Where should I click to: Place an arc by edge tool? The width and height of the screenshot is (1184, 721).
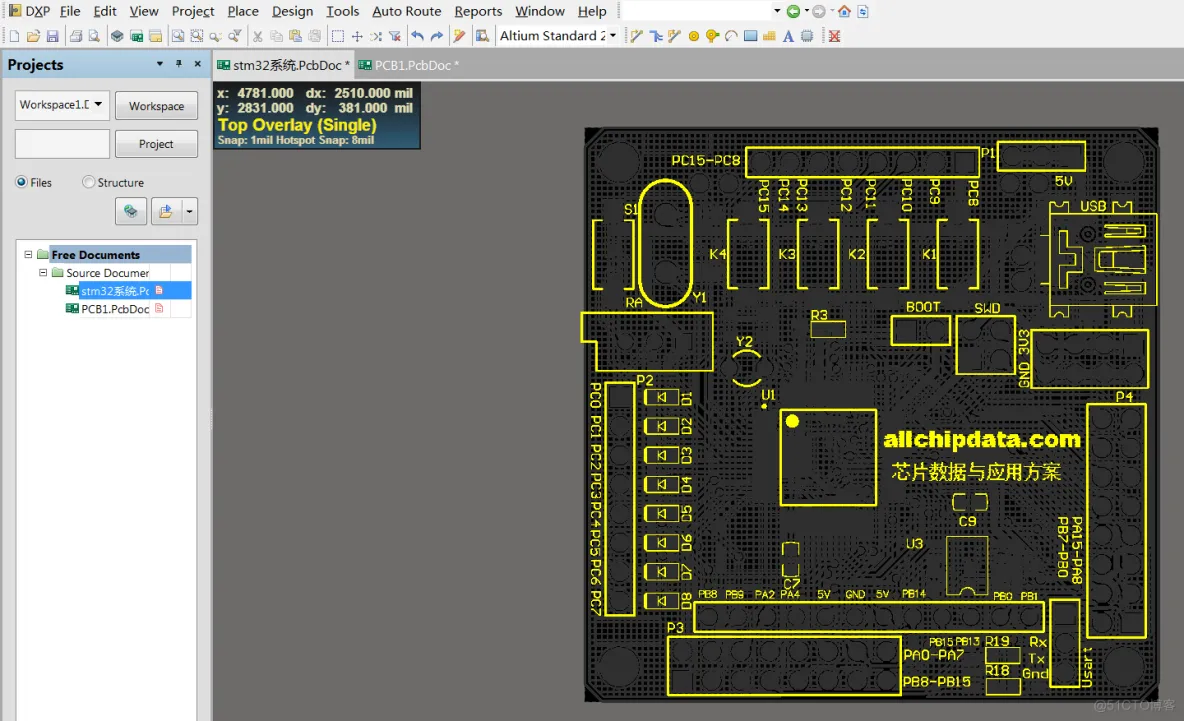click(731, 36)
